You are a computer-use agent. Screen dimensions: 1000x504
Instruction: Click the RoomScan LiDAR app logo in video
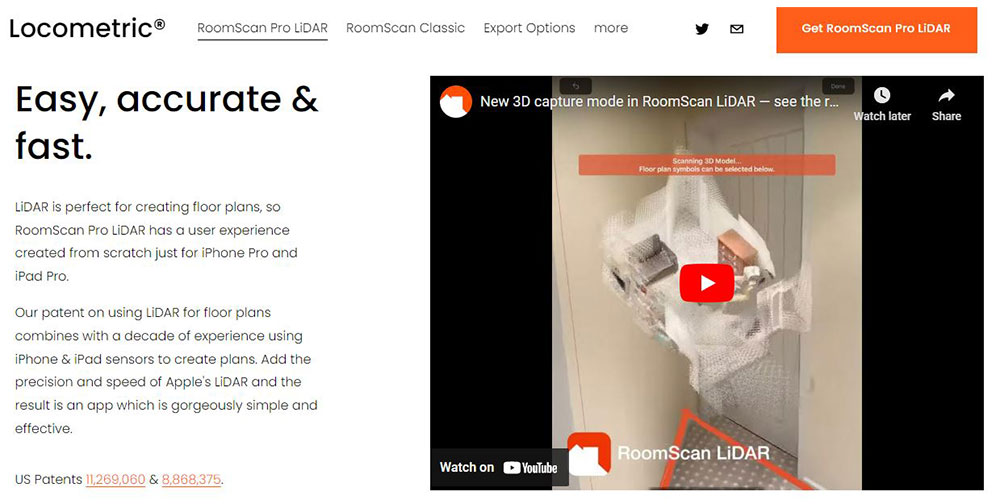click(x=589, y=454)
